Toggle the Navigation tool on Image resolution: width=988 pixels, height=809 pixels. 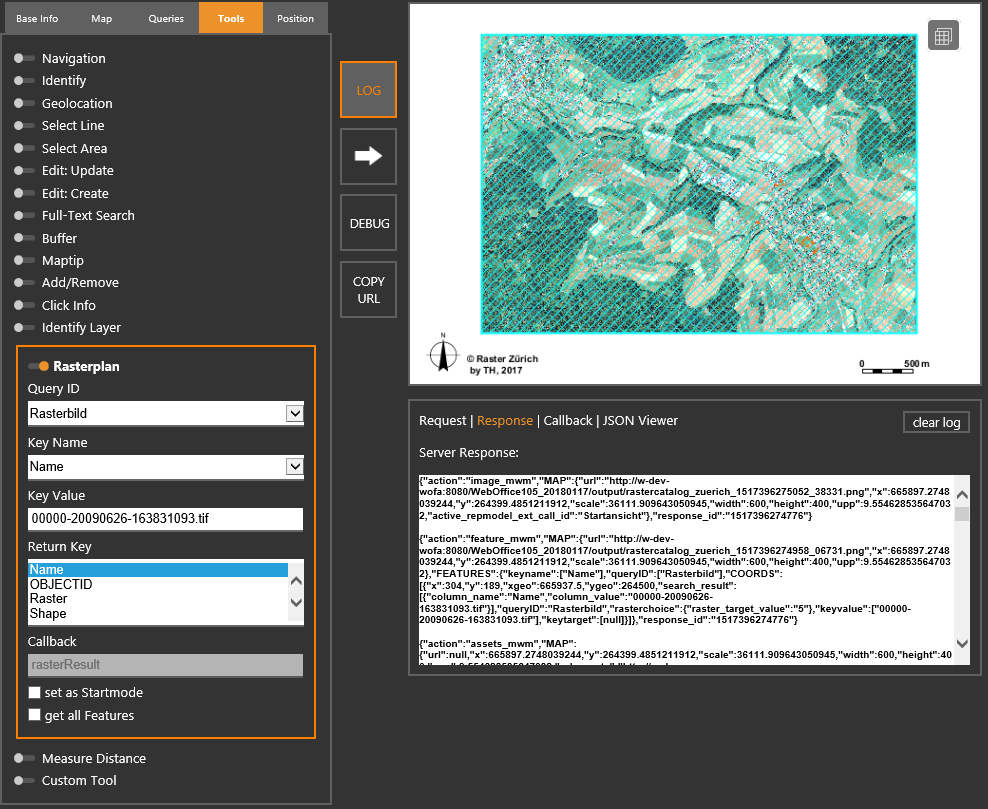click(x=22, y=58)
